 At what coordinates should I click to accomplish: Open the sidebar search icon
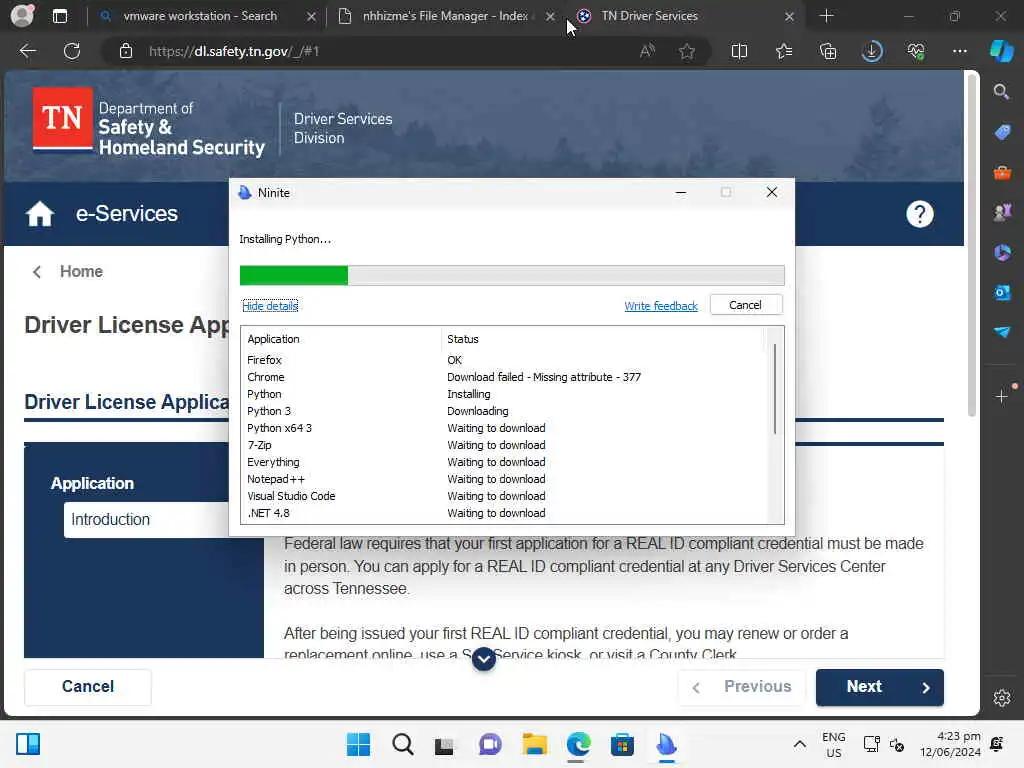[x=1001, y=91]
